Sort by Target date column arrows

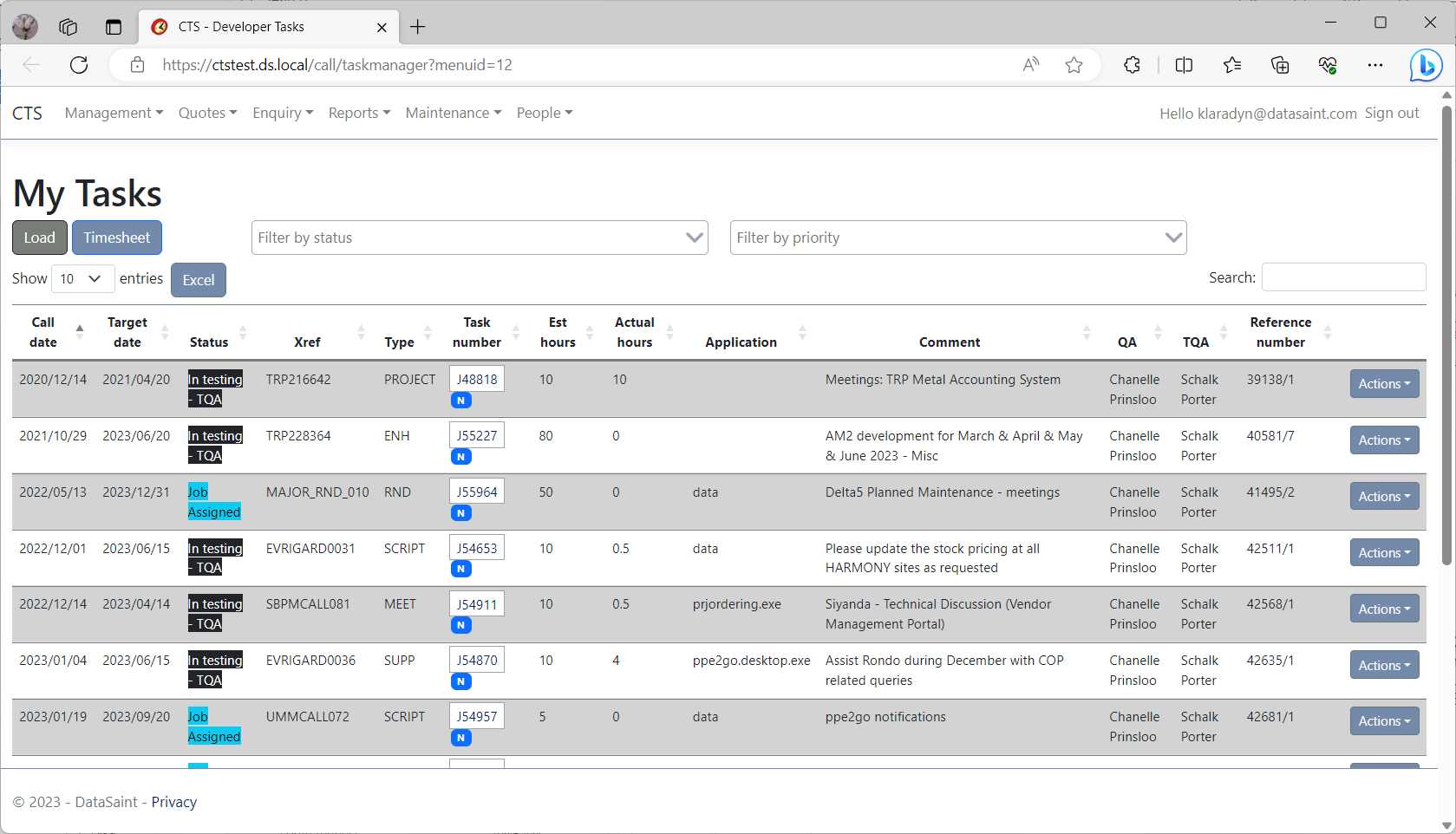point(165,332)
